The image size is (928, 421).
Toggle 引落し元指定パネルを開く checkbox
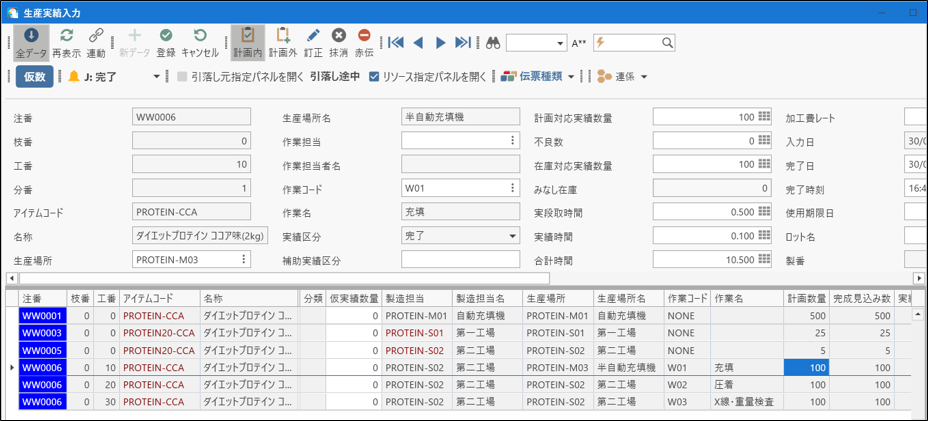182,77
